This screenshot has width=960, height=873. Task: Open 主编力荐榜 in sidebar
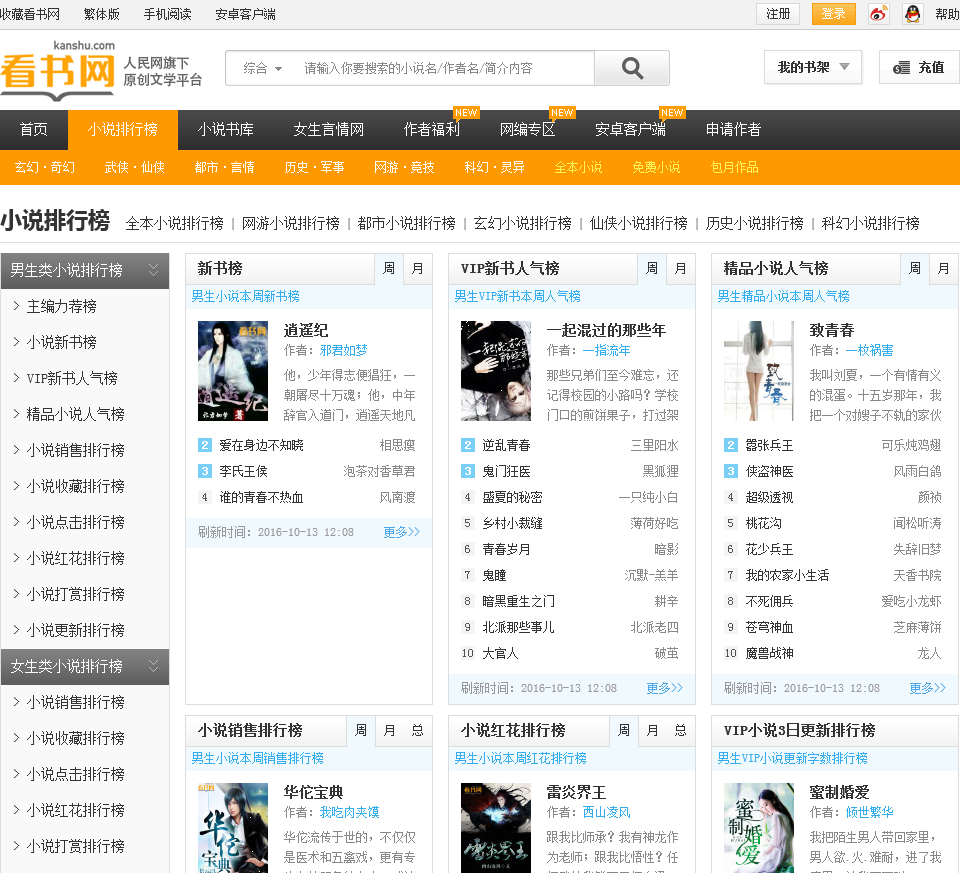(x=62, y=307)
